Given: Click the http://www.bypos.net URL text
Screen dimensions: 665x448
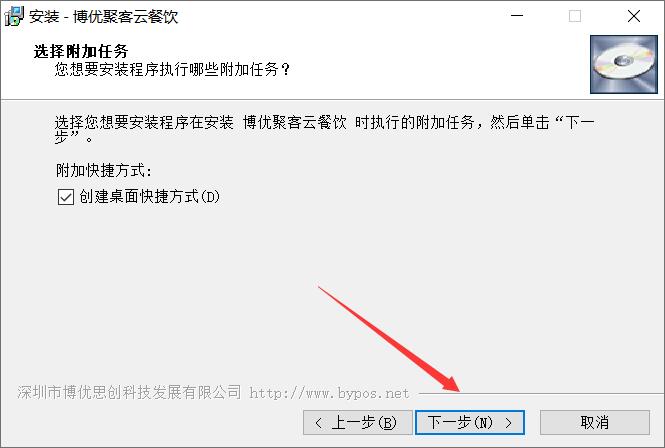Looking at the screenshot, I should click(x=329, y=393).
